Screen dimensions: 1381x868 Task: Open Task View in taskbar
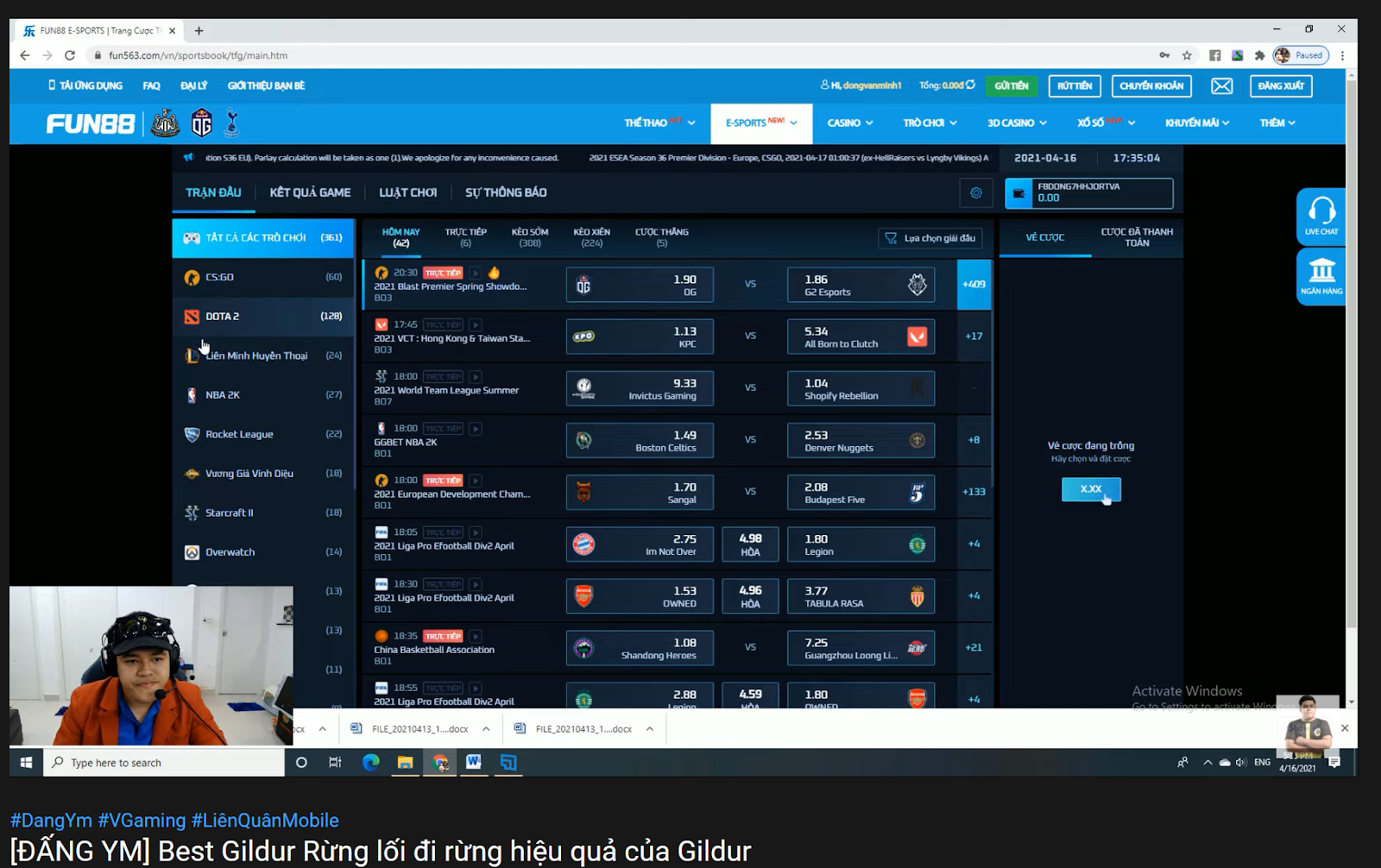[335, 763]
